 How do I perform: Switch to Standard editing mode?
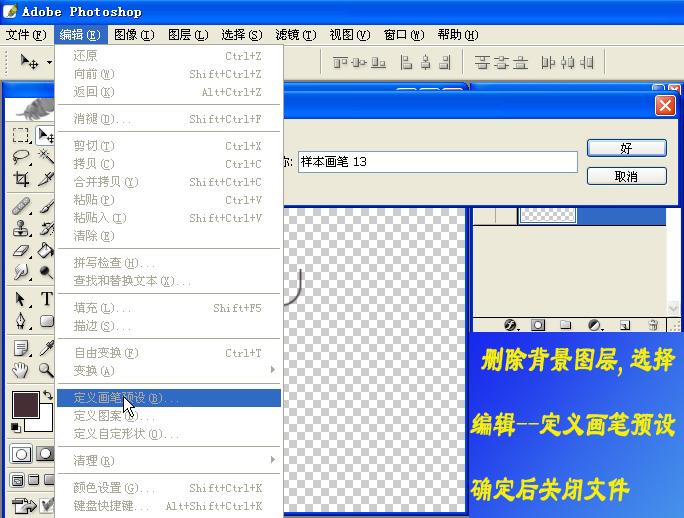[21, 454]
